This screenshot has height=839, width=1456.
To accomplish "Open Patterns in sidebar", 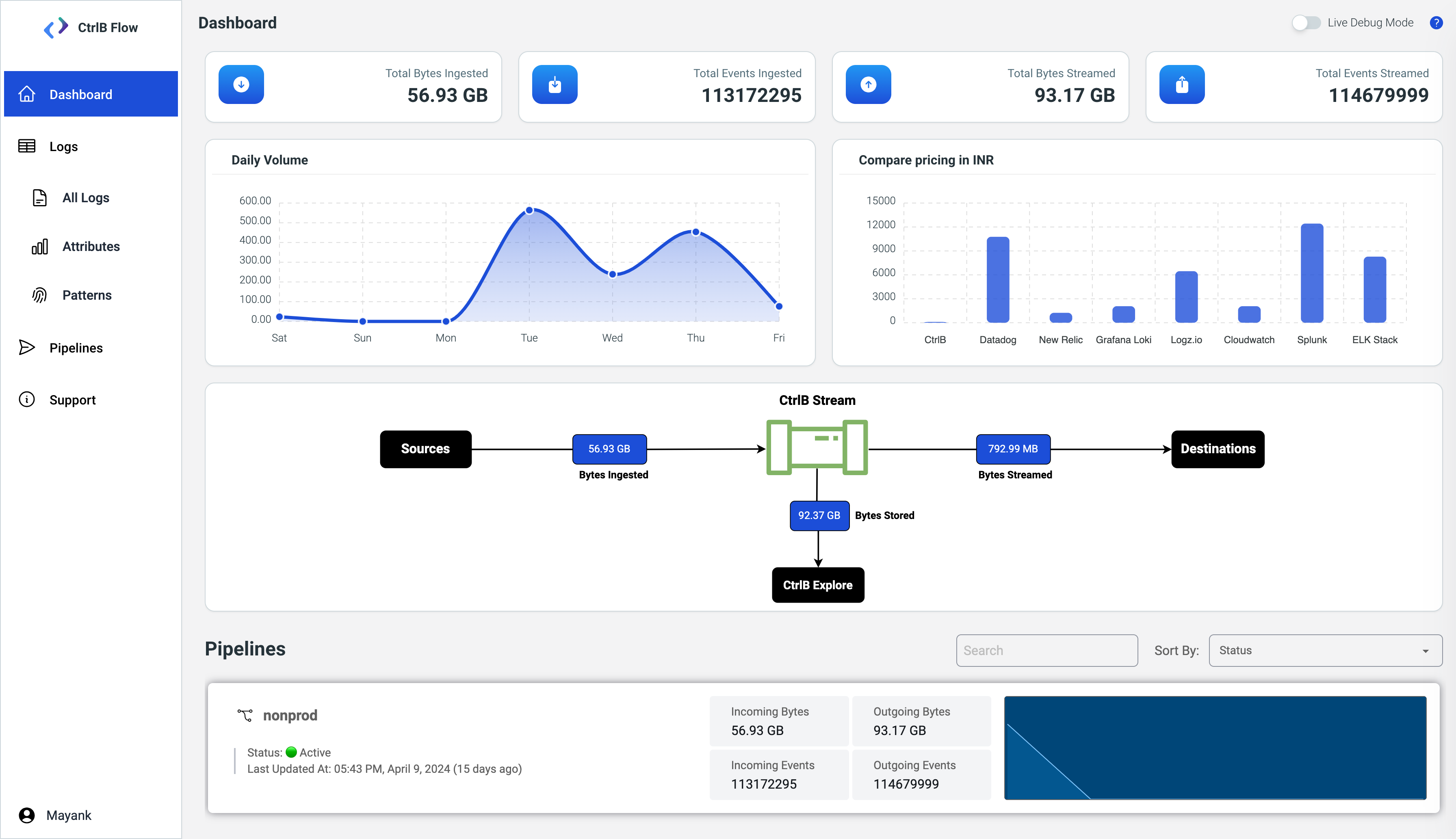I will click(91, 295).
